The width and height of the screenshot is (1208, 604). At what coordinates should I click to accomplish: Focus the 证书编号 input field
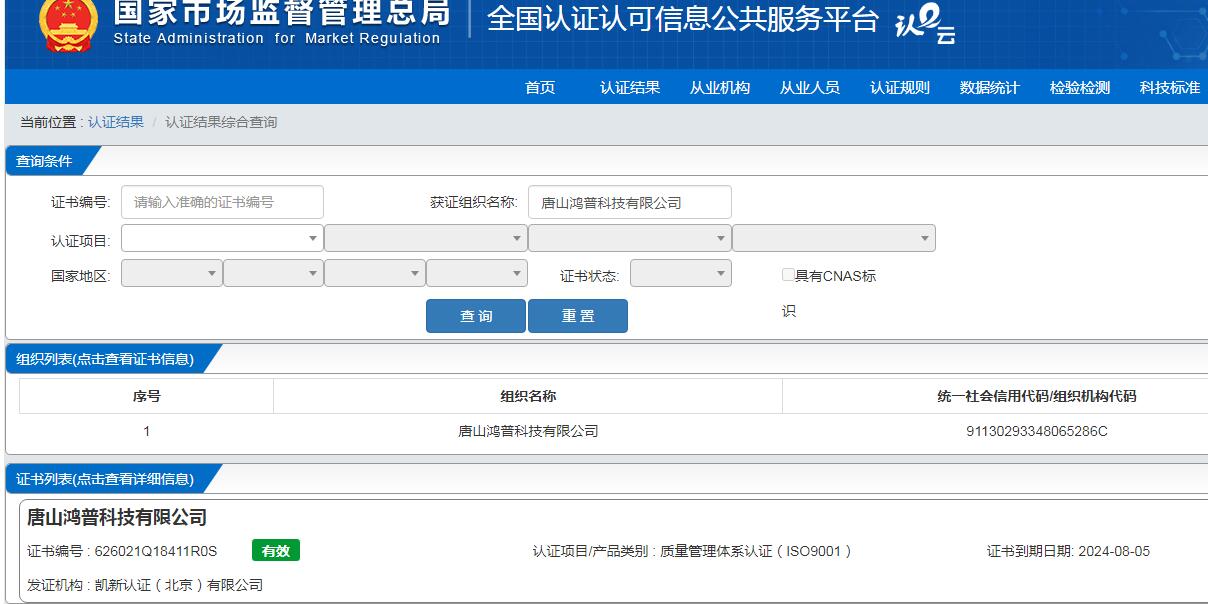[222, 202]
